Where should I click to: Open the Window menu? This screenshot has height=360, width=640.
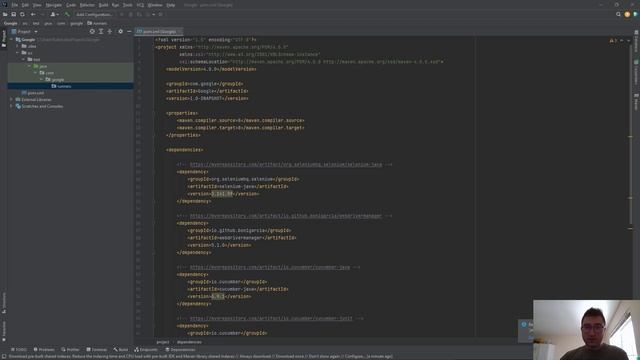click(155, 5)
